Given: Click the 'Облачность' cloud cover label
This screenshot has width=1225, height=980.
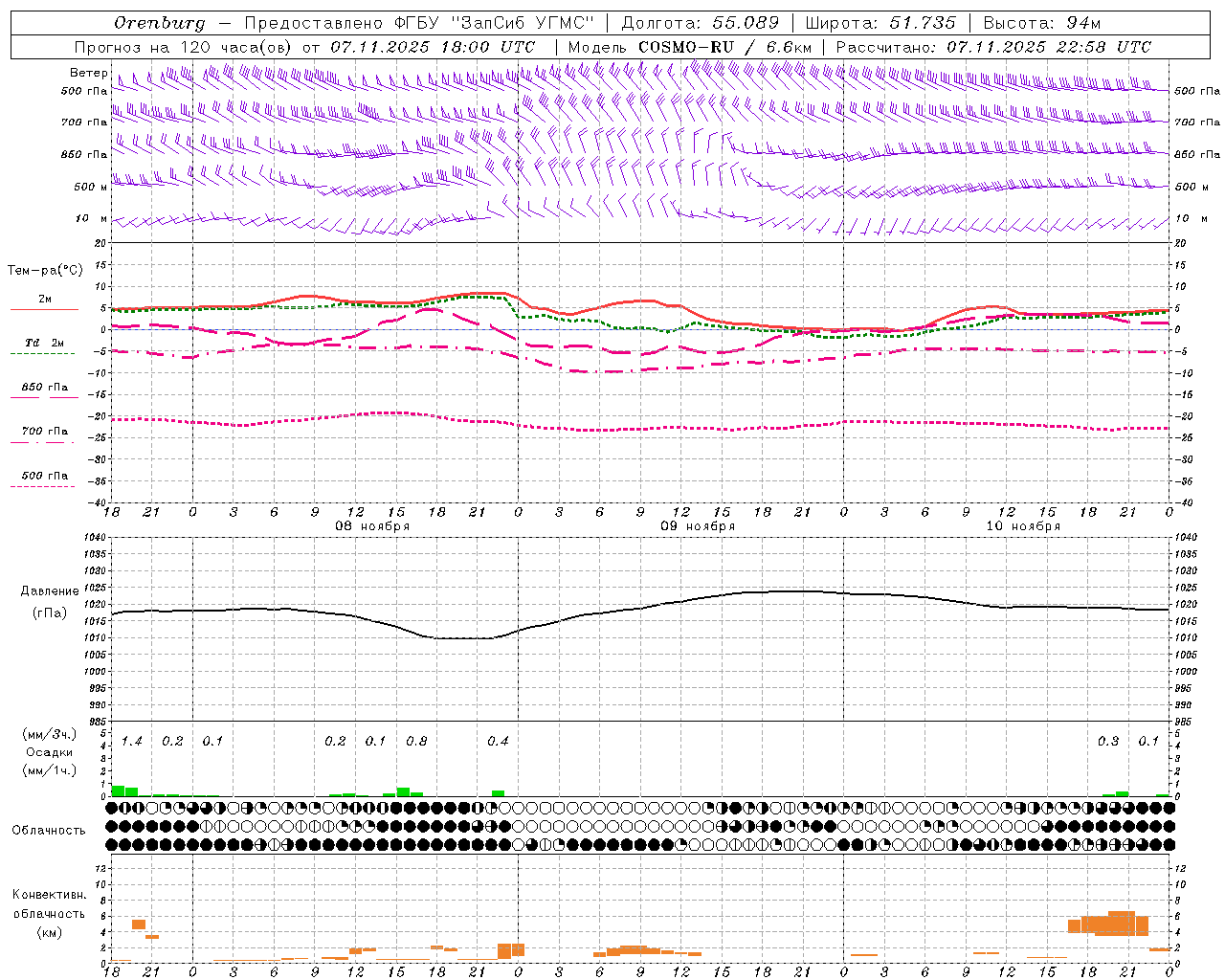Looking at the screenshot, I should tap(49, 830).
